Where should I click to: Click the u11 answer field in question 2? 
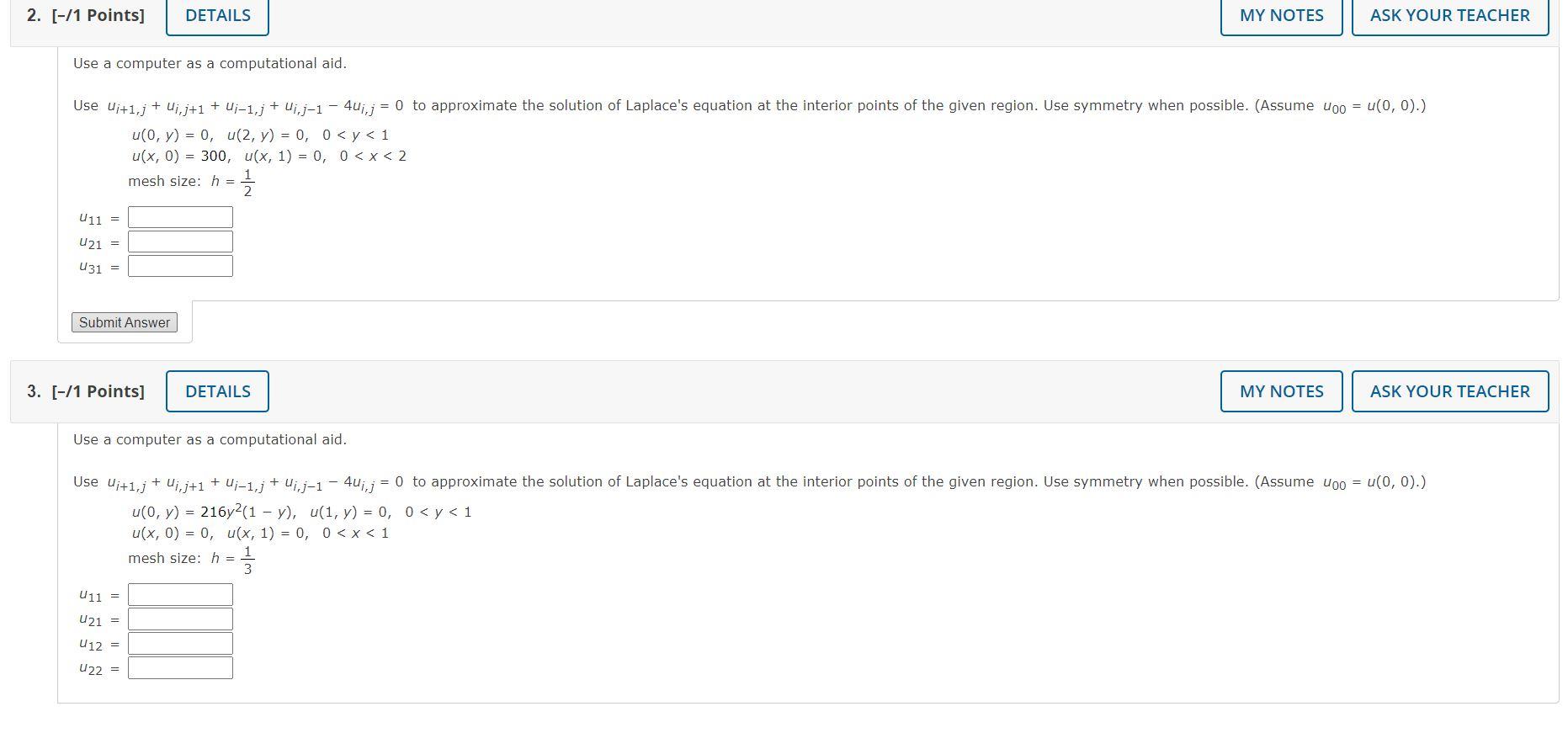[179, 216]
